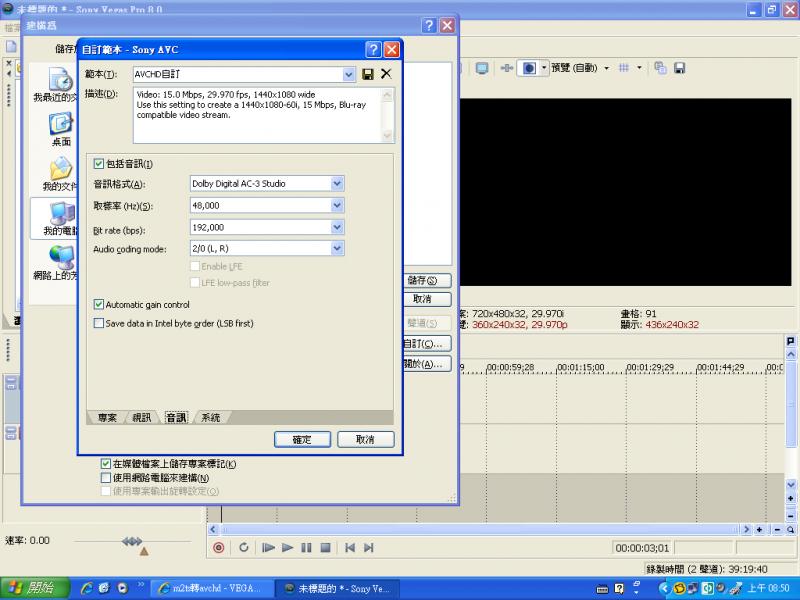800x600 pixels.
Task: Enable Save data in Intel byte order
Action: click(x=99, y=323)
